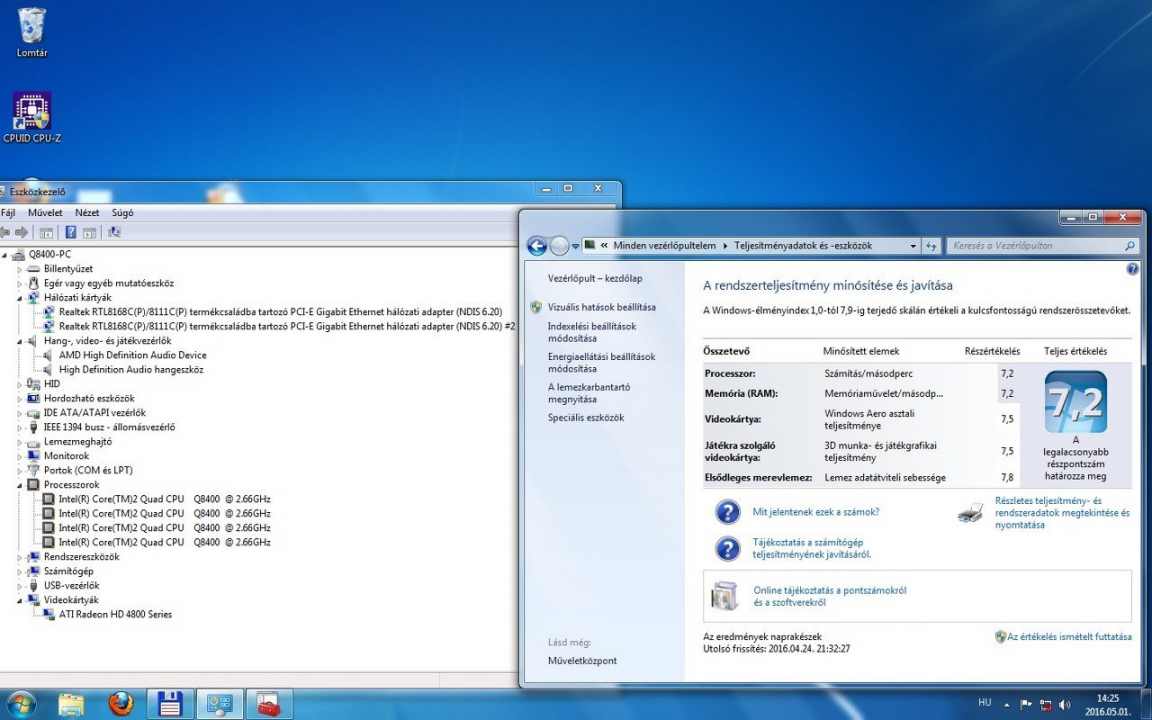Click the network tray icon

tap(1045, 705)
